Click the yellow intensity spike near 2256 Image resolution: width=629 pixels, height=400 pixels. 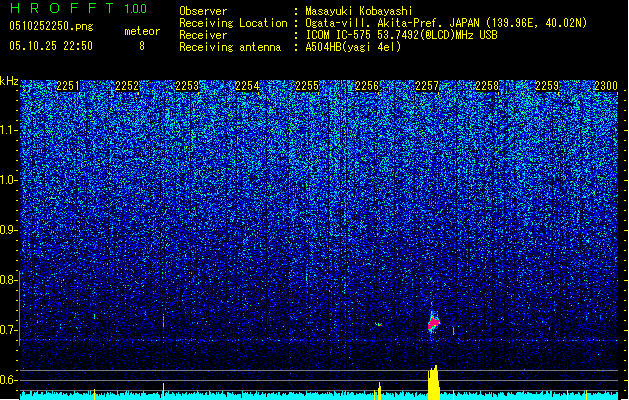pos(379,391)
